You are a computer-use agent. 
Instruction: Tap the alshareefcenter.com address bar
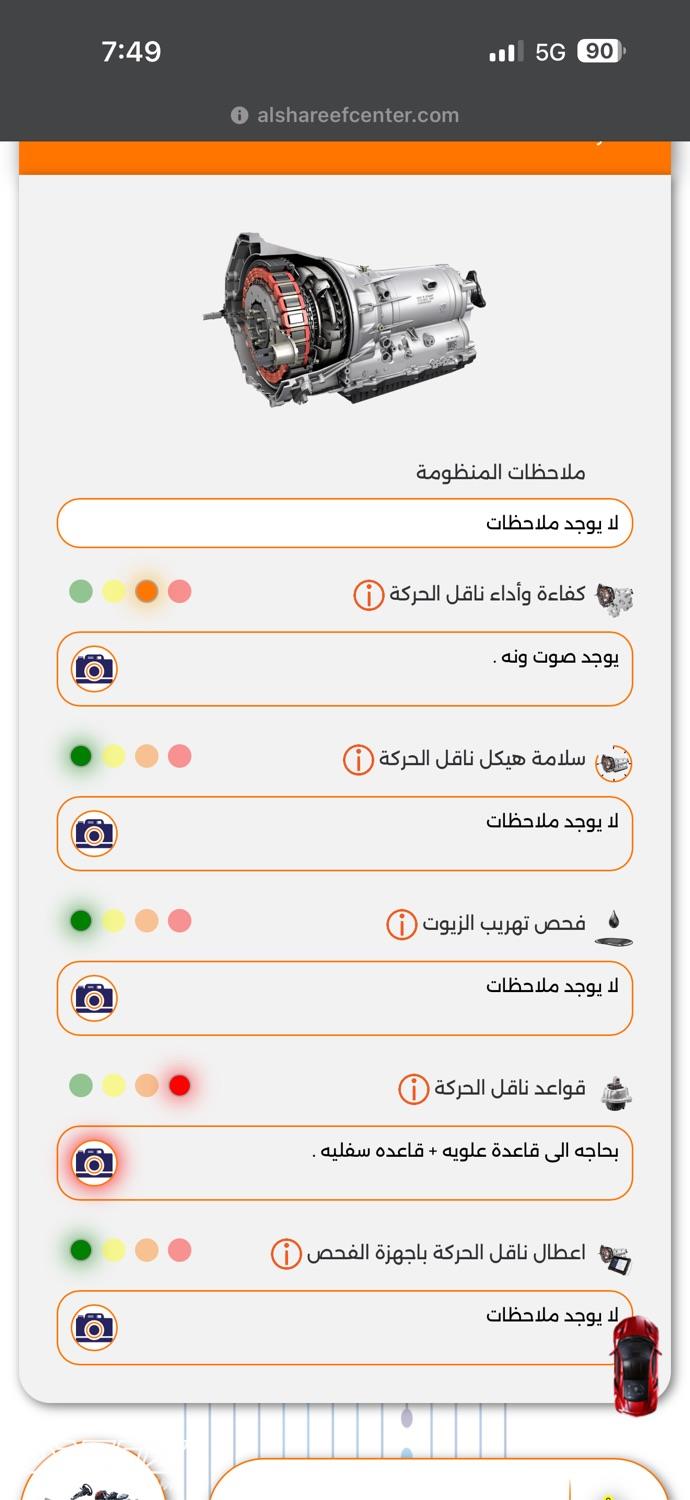click(345, 115)
